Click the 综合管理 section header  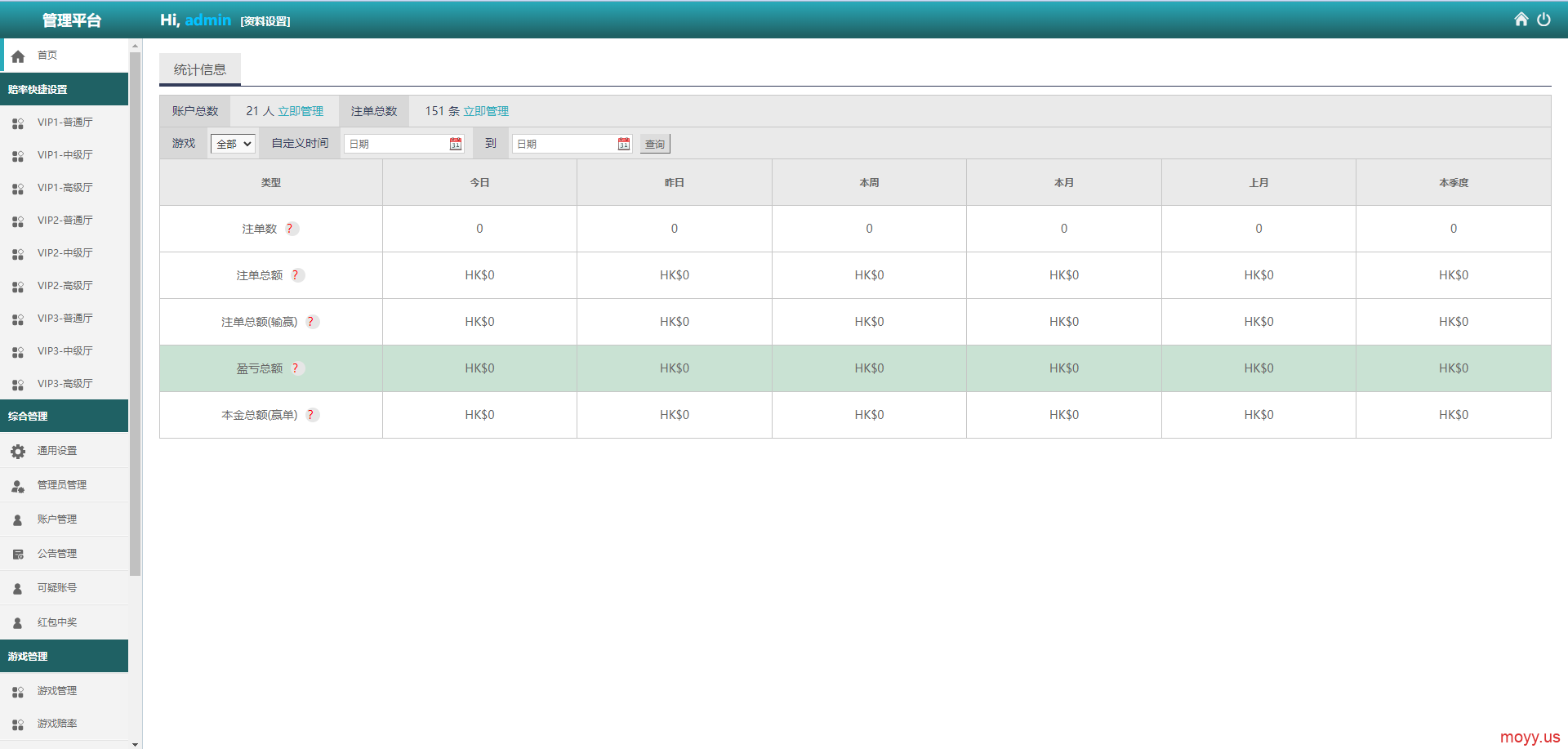[65, 416]
